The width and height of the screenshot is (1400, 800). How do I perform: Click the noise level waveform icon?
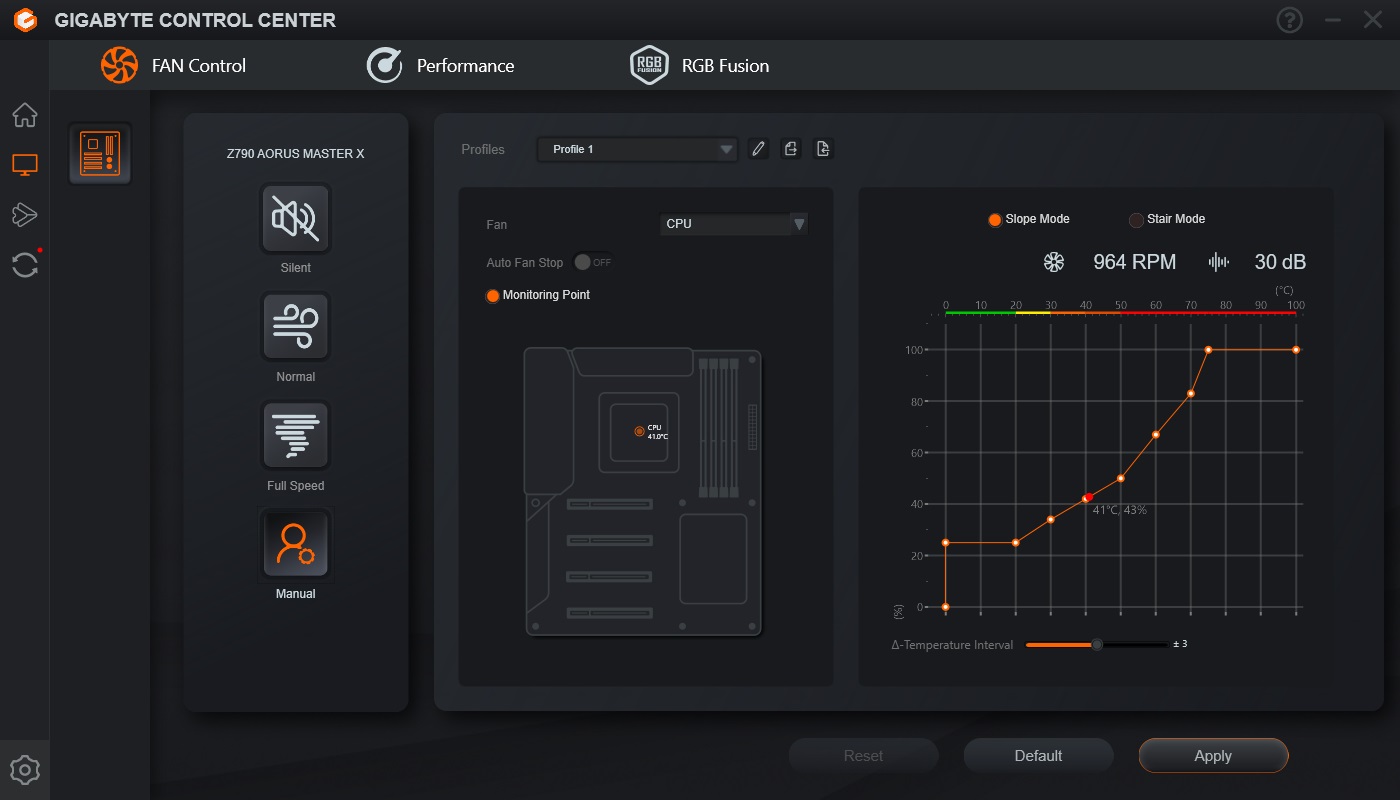pos(1218,262)
